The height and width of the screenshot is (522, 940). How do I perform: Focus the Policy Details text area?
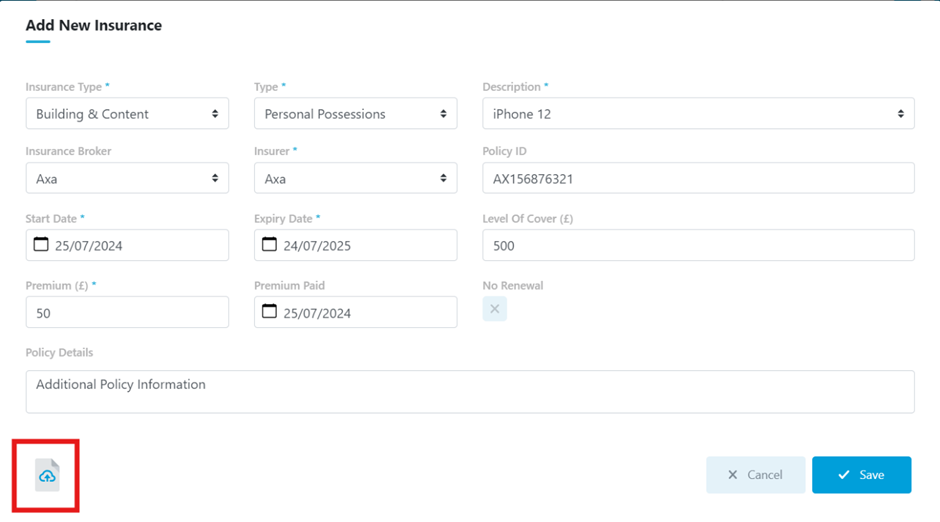point(470,391)
